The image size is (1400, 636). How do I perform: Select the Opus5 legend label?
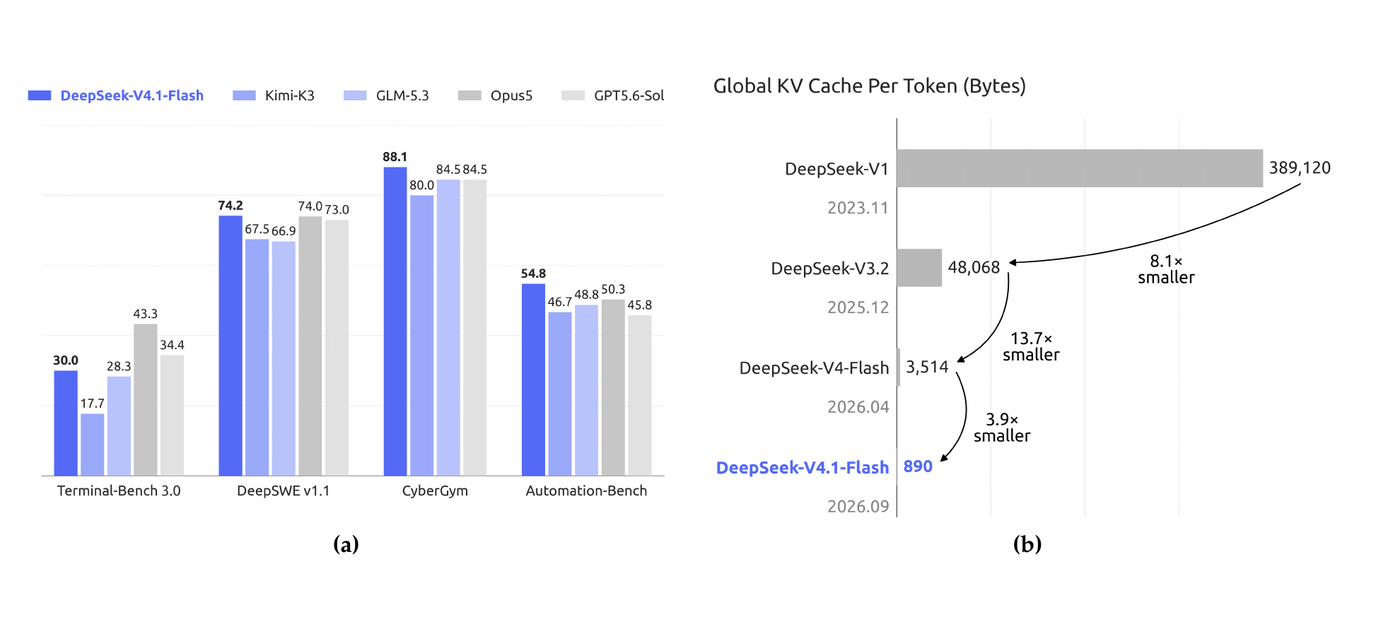point(511,95)
